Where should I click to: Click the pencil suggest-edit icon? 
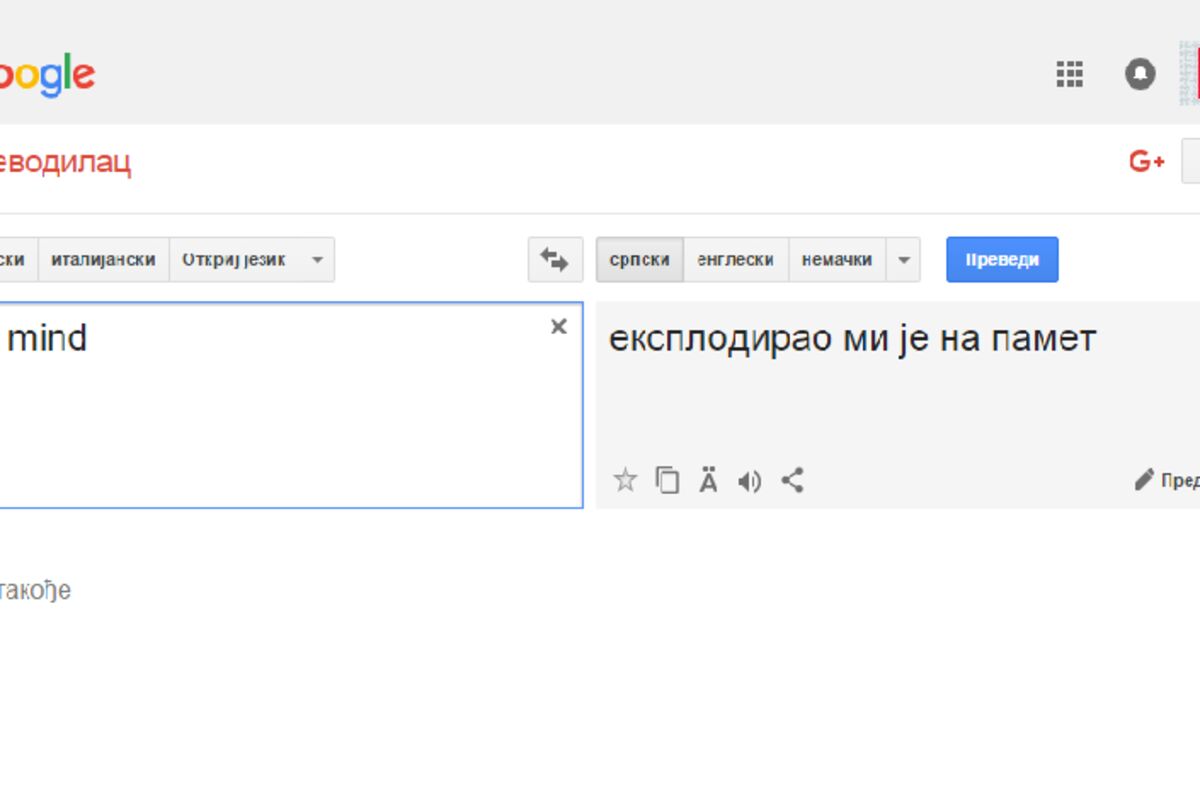[1144, 480]
